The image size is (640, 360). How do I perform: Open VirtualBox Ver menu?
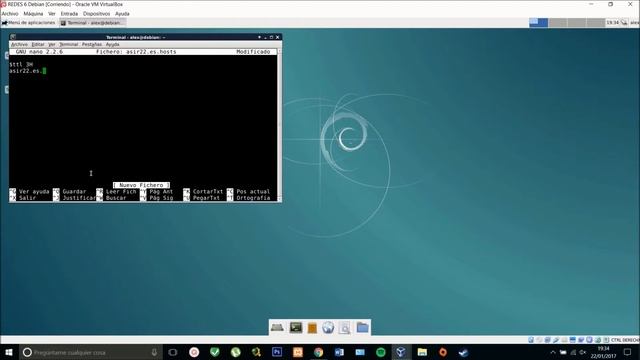click(52, 13)
